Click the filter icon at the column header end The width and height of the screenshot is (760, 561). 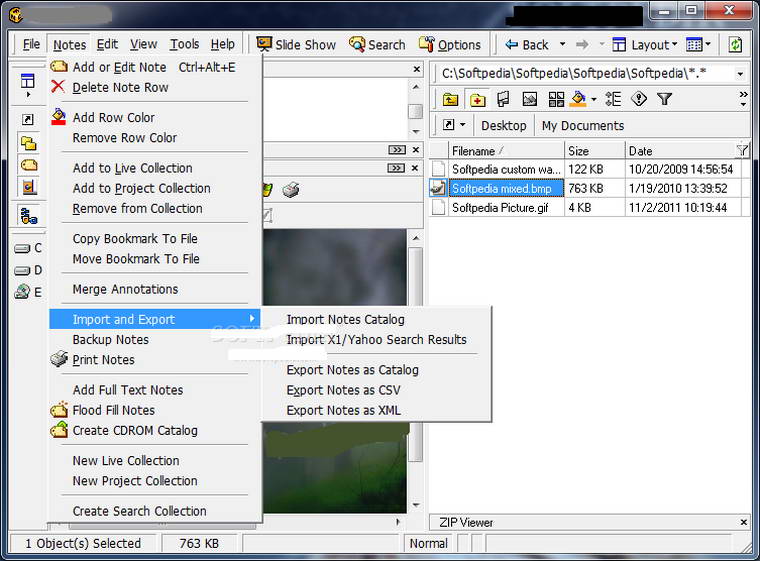[x=742, y=150]
